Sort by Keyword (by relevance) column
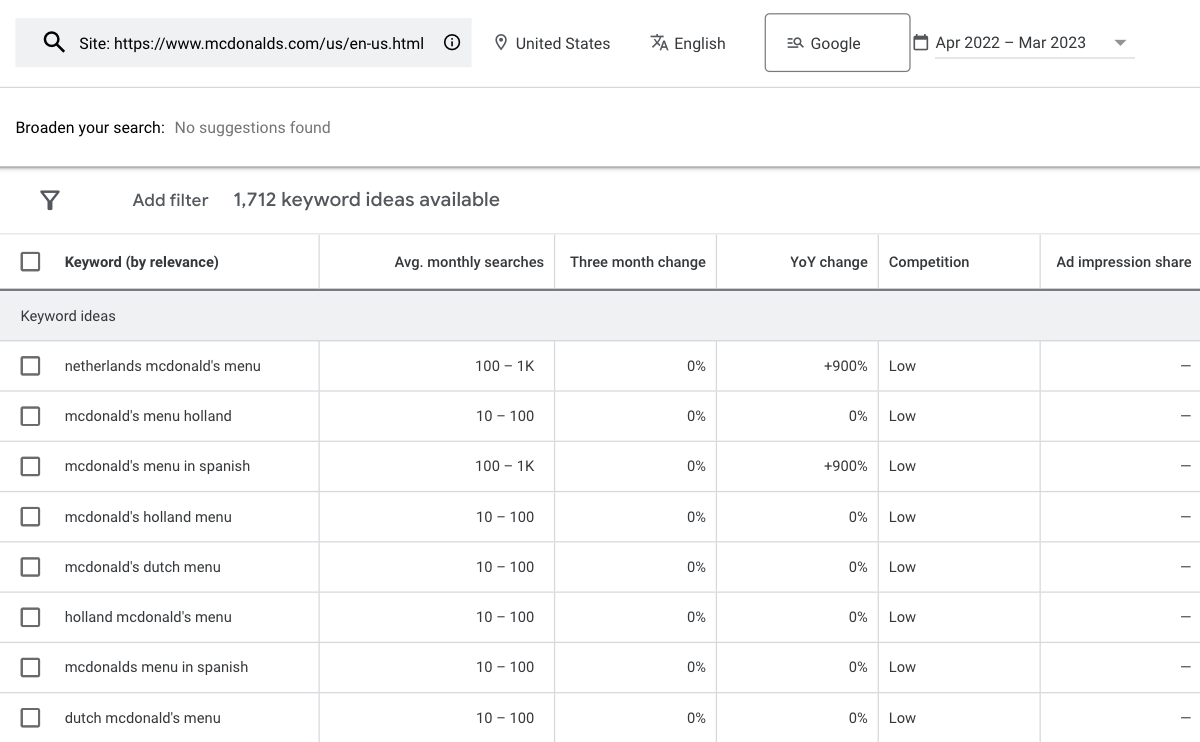 pos(141,262)
